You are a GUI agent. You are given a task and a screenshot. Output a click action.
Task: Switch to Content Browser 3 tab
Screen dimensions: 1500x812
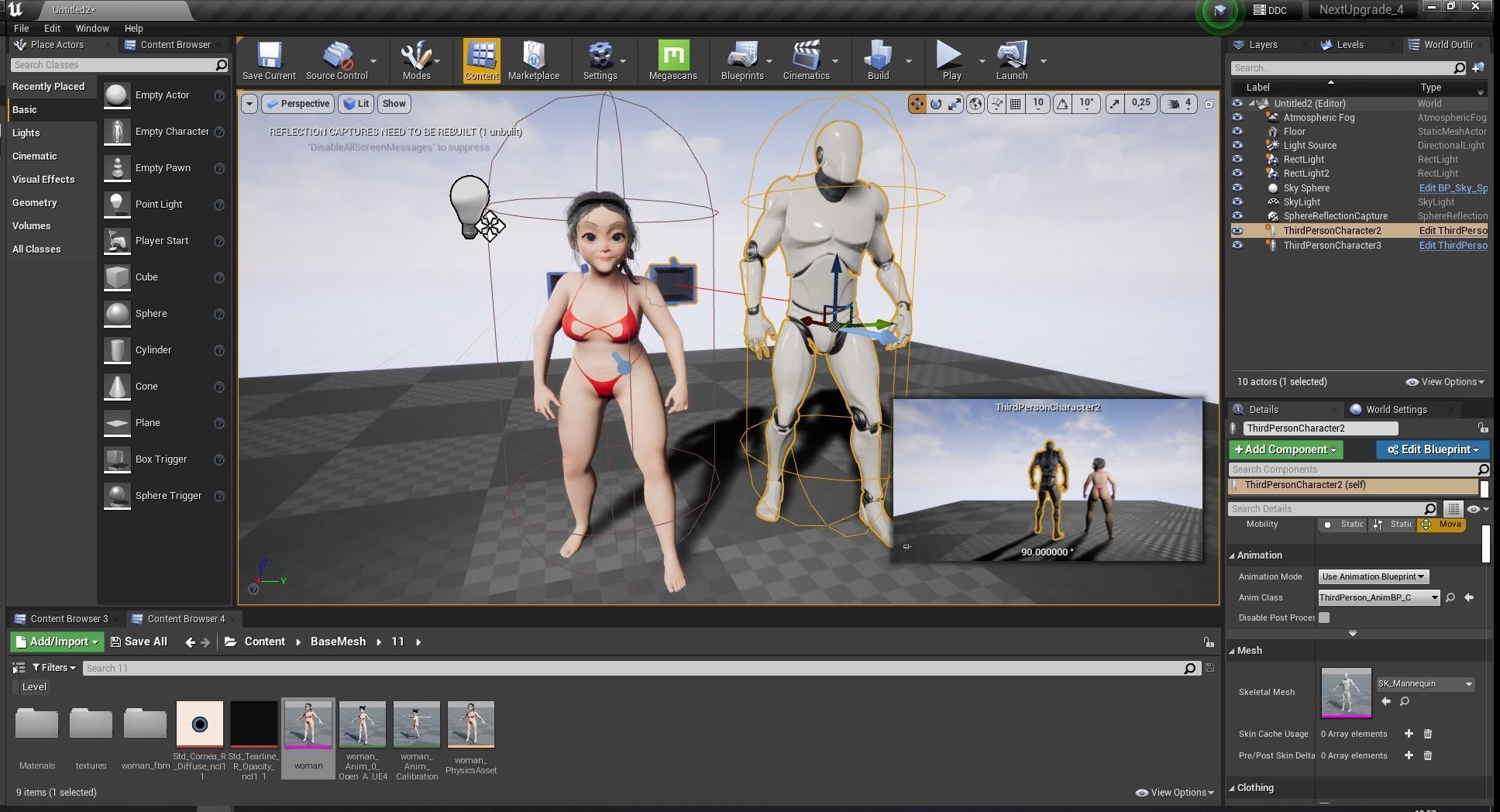tap(69, 619)
